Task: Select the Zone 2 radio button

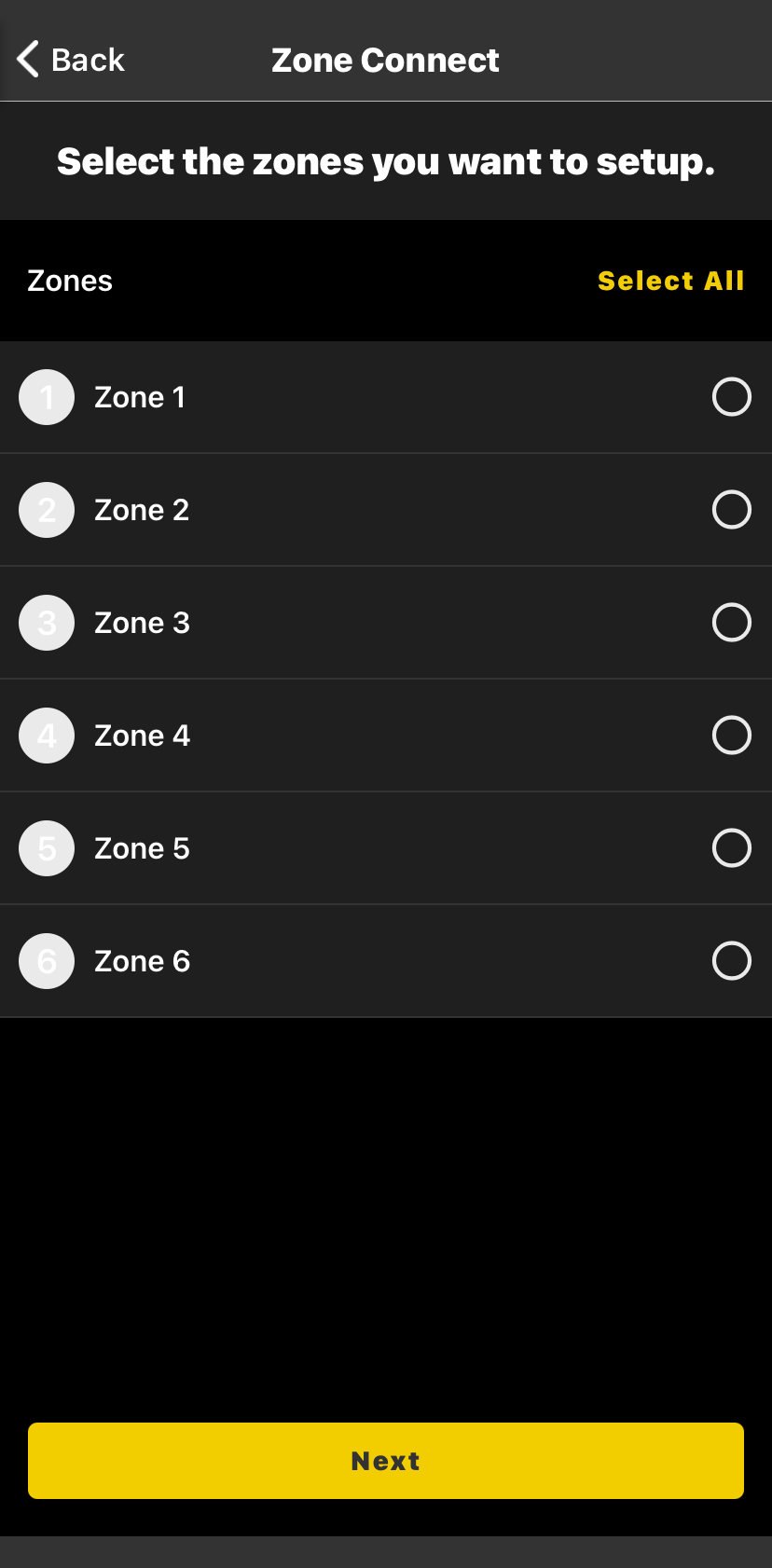Action: (x=732, y=510)
